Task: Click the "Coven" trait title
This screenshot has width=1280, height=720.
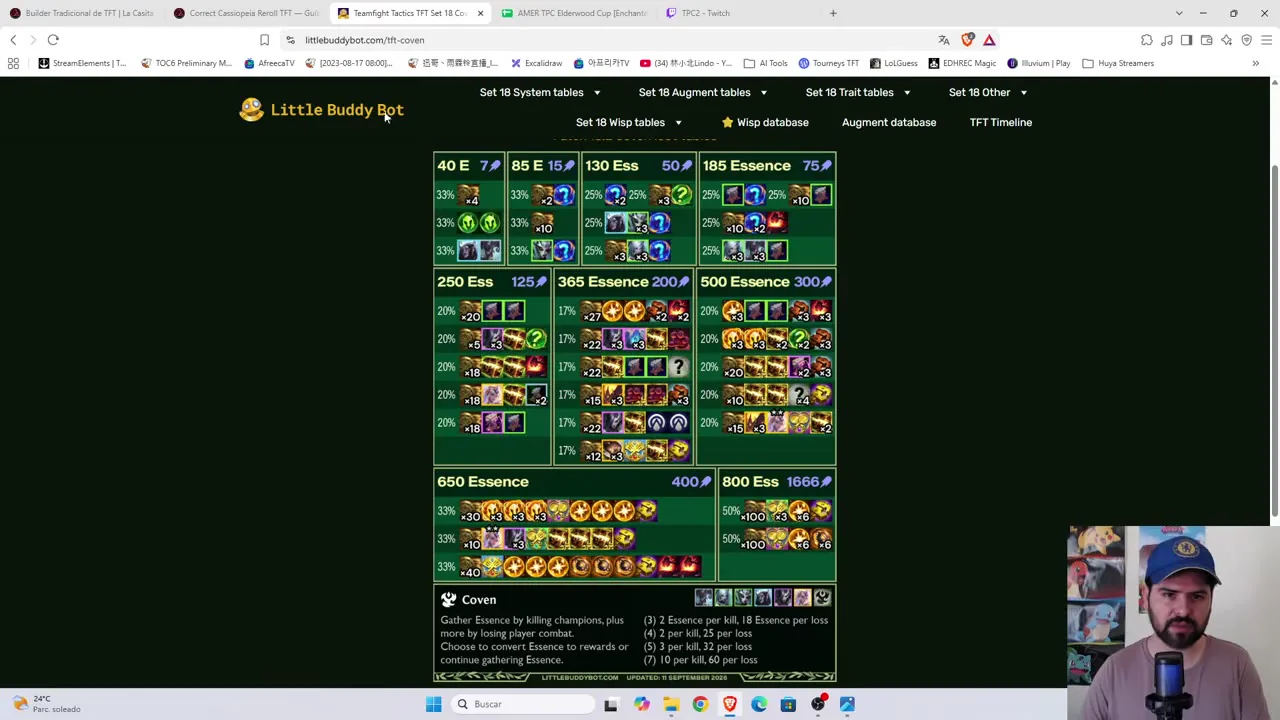Action: point(479,600)
